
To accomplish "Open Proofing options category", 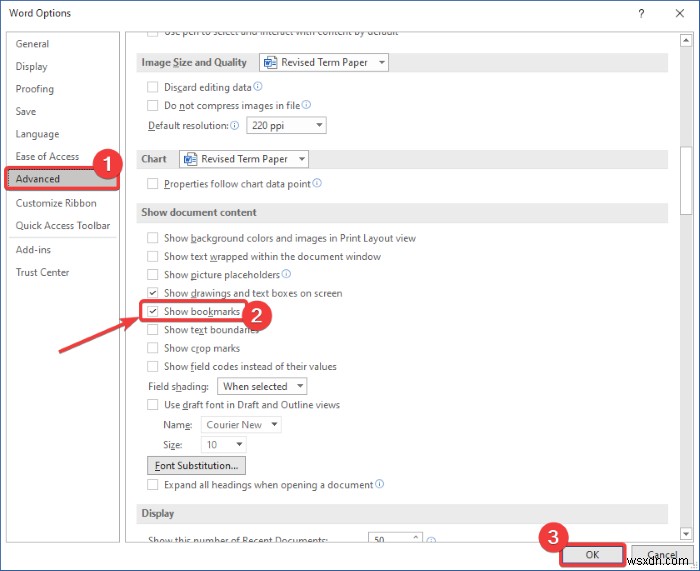I will (34, 89).
